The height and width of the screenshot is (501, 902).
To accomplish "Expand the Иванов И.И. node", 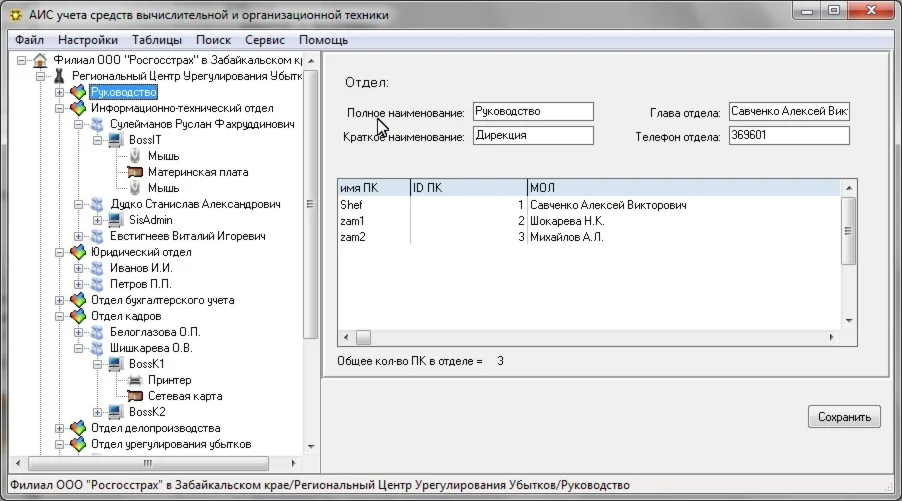I will (78, 268).
